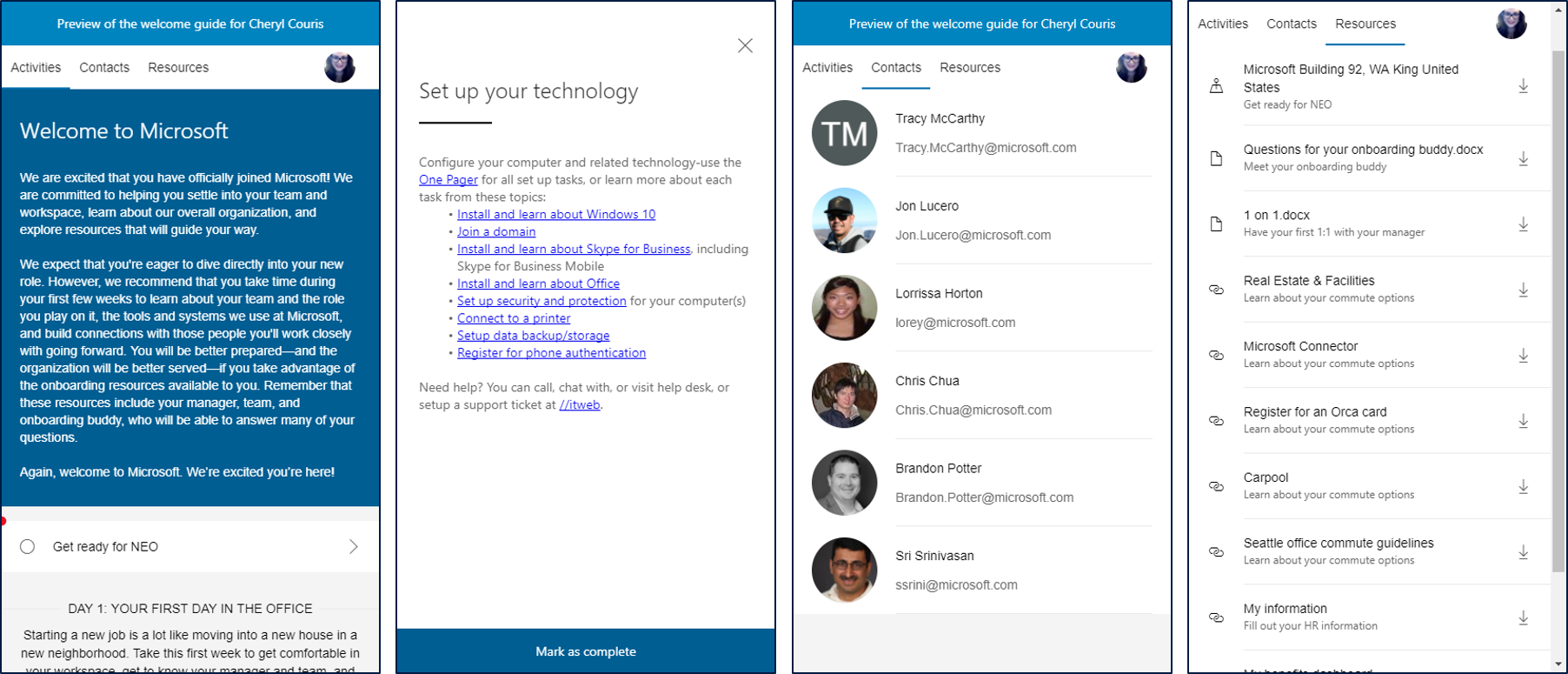
Task: Click Jon Lucero's contact photo
Action: pos(844,221)
